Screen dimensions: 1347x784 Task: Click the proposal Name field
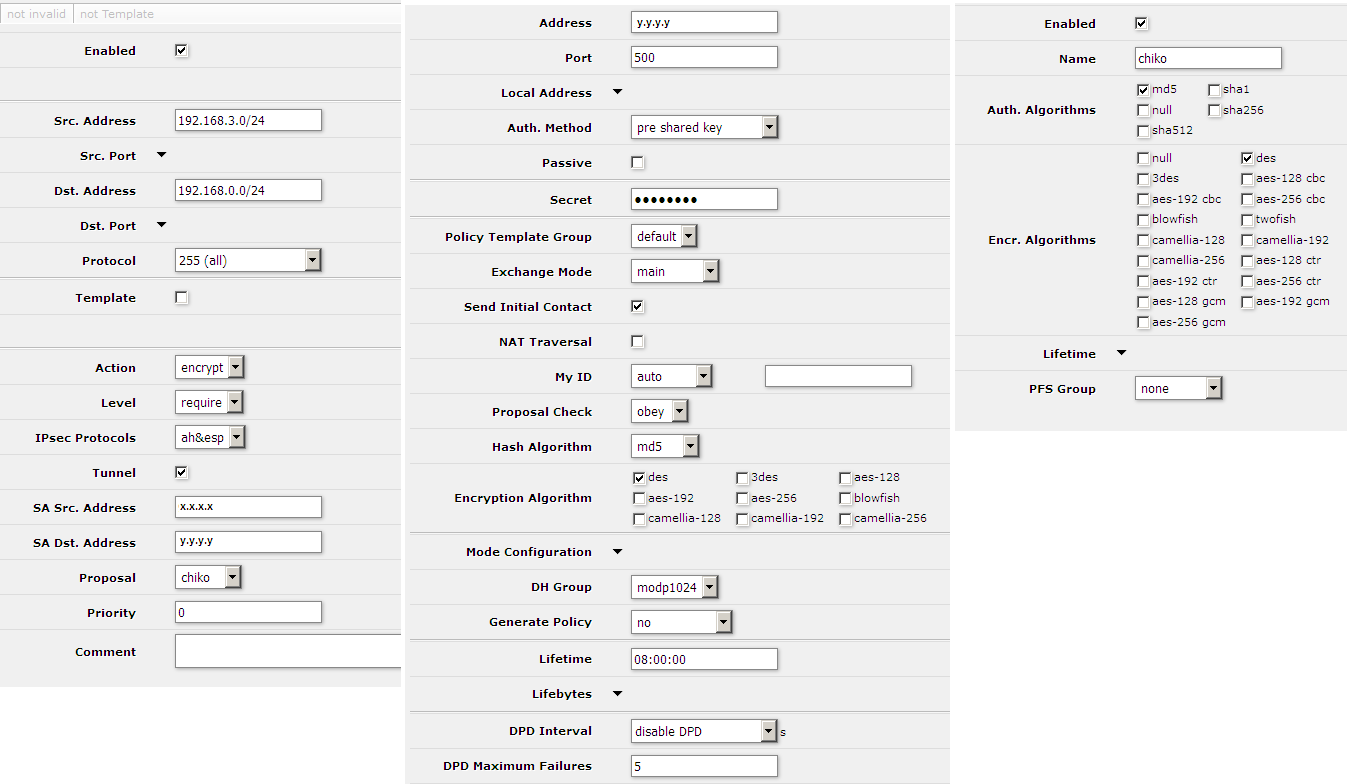[x=1208, y=59]
